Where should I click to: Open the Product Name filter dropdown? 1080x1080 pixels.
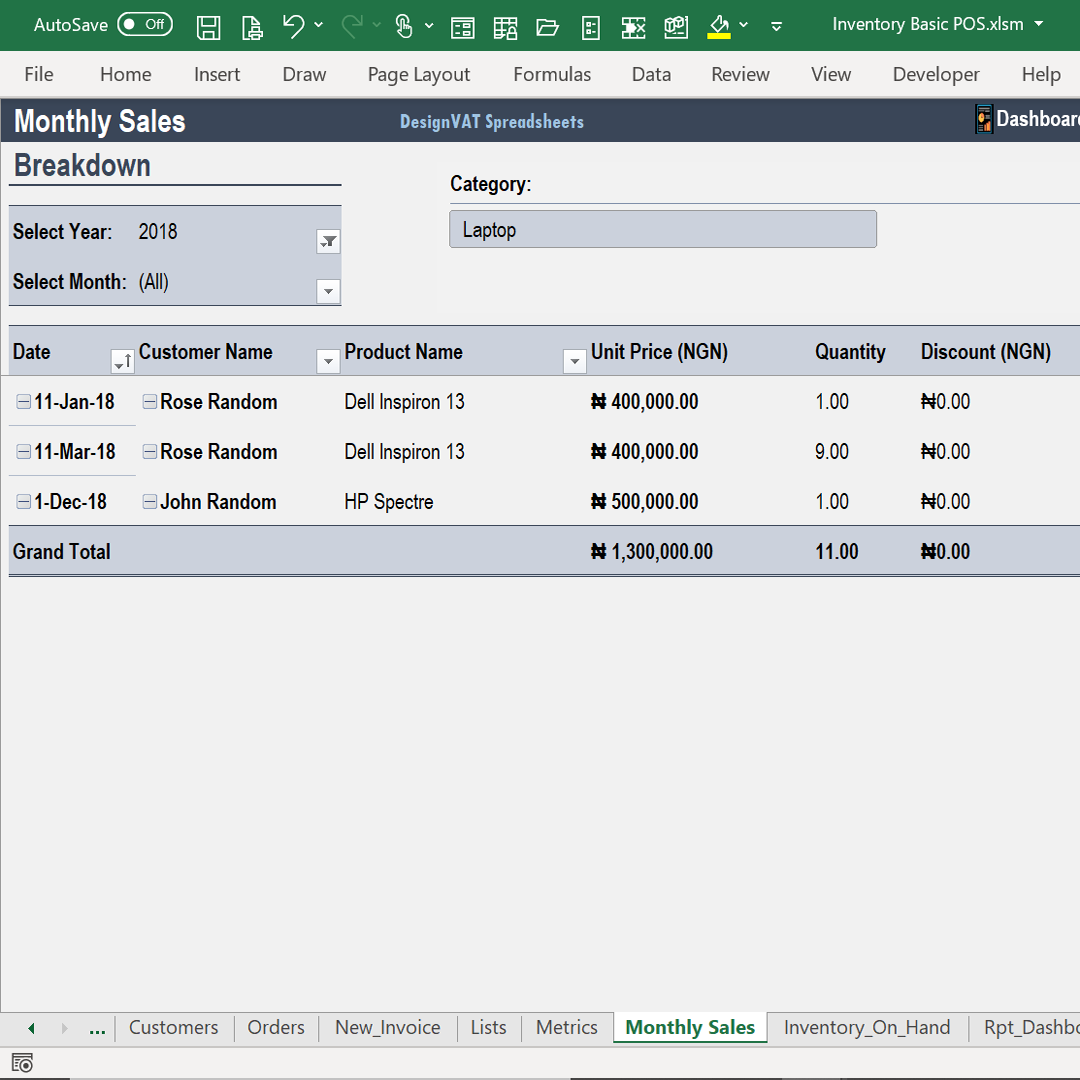pos(574,360)
